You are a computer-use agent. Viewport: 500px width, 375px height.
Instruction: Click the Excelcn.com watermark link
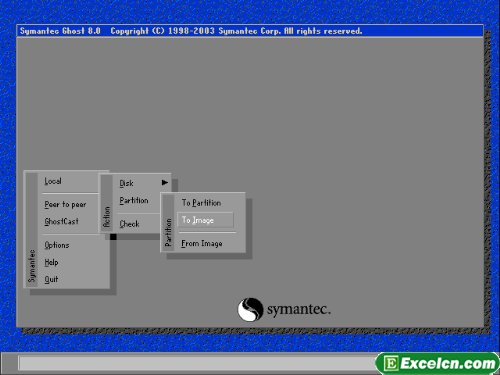click(437, 363)
